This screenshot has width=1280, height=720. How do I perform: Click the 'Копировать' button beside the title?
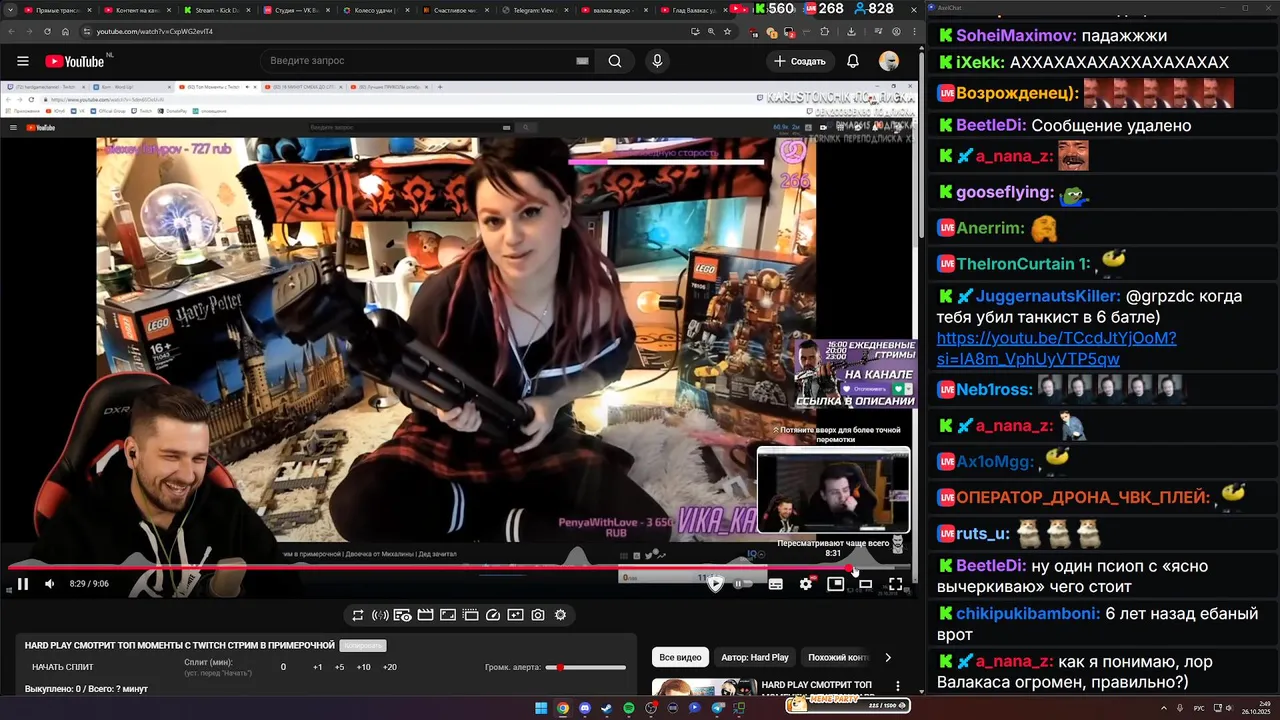(x=362, y=646)
